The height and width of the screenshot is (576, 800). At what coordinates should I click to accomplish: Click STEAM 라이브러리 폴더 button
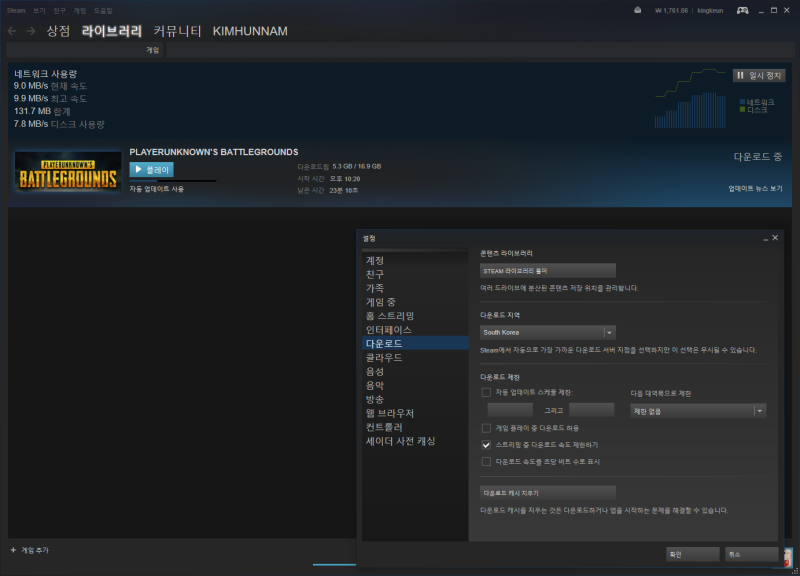(x=547, y=271)
